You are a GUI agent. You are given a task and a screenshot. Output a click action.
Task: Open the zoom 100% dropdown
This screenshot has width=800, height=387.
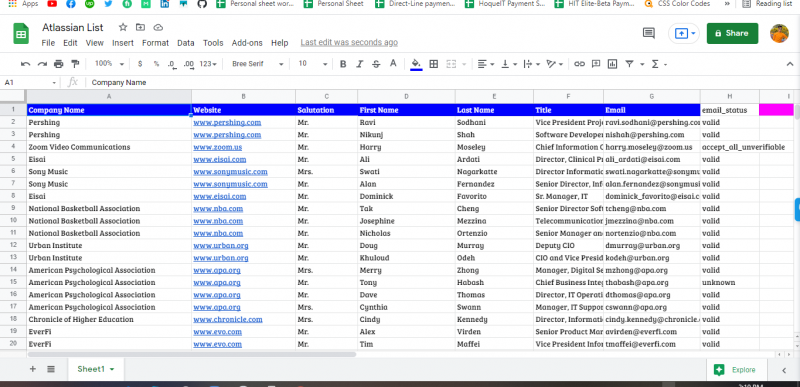[x=109, y=64]
